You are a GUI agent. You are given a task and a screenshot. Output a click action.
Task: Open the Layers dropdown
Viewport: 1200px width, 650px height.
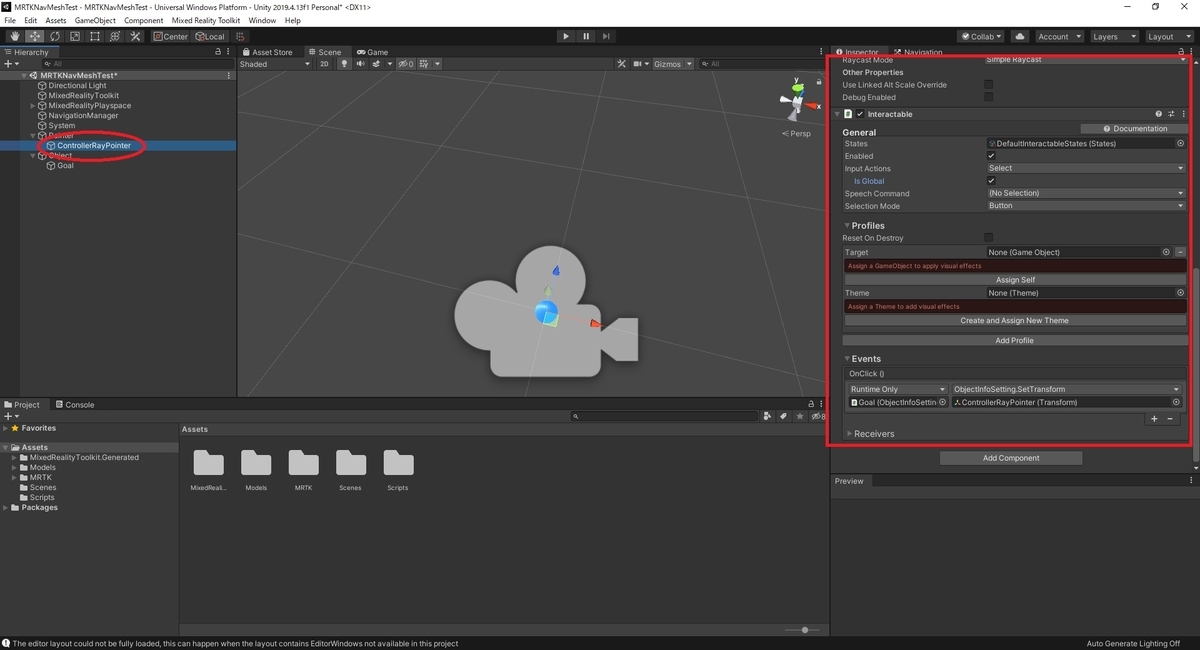click(x=1114, y=36)
